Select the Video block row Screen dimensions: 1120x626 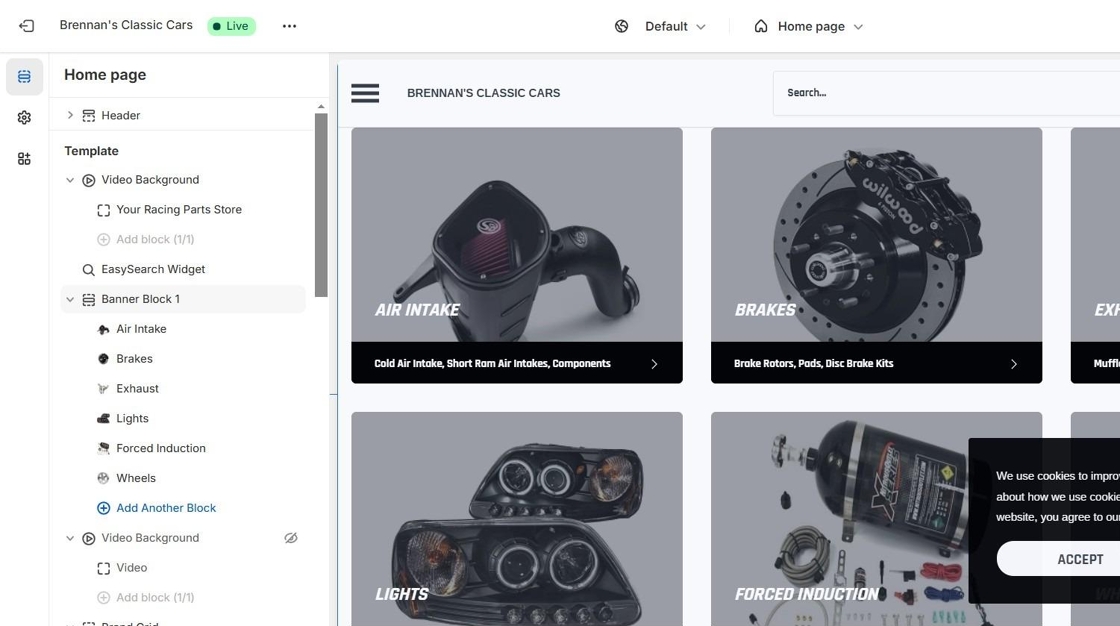(x=184, y=568)
